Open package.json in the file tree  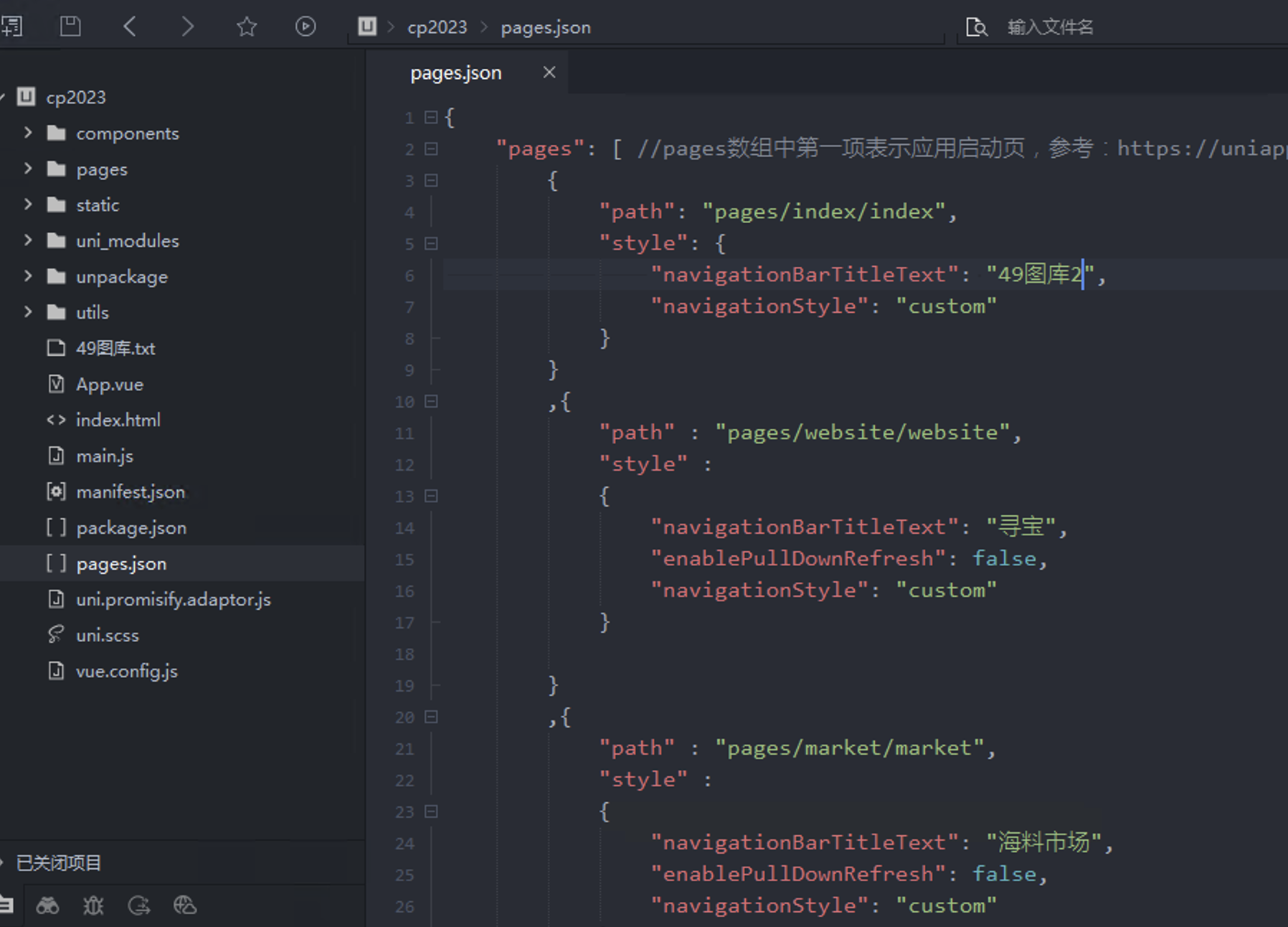[x=131, y=528]
